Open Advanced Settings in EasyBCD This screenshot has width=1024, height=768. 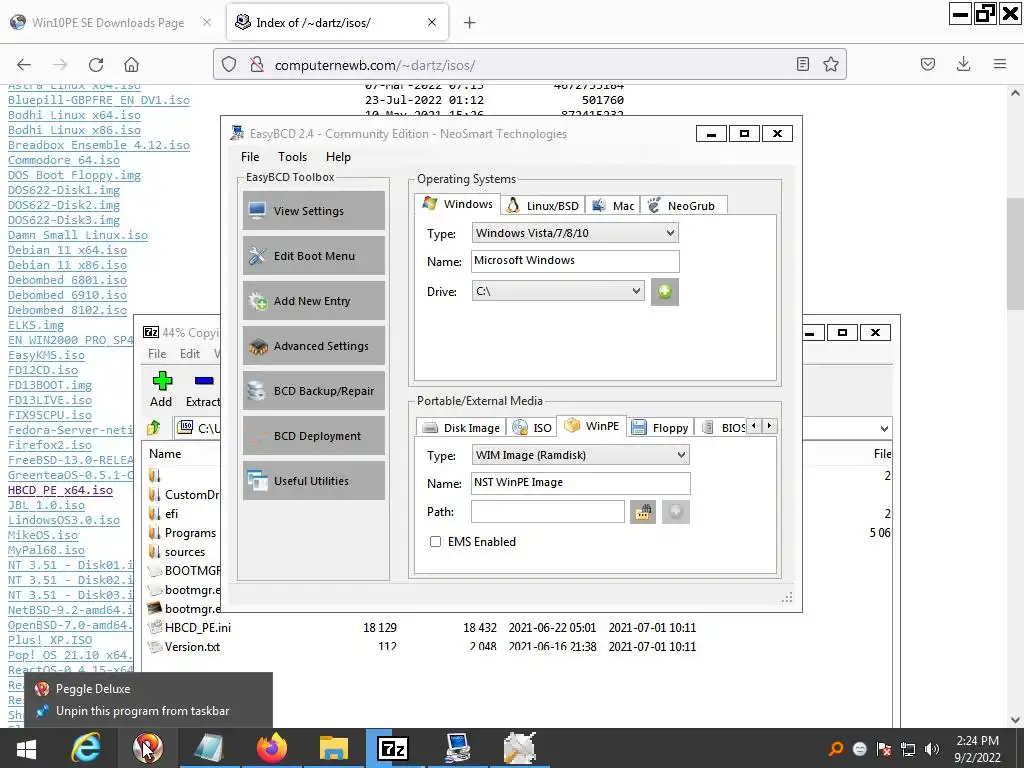tap(313, 345)
